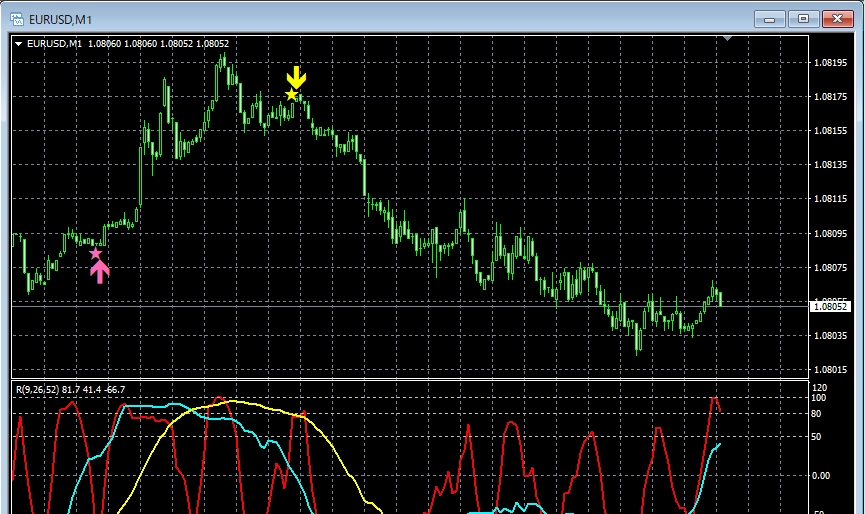865x514 pixels.
Task: Minimize the EURUSD,M1 chart window
Action: [x=768, y=18]
